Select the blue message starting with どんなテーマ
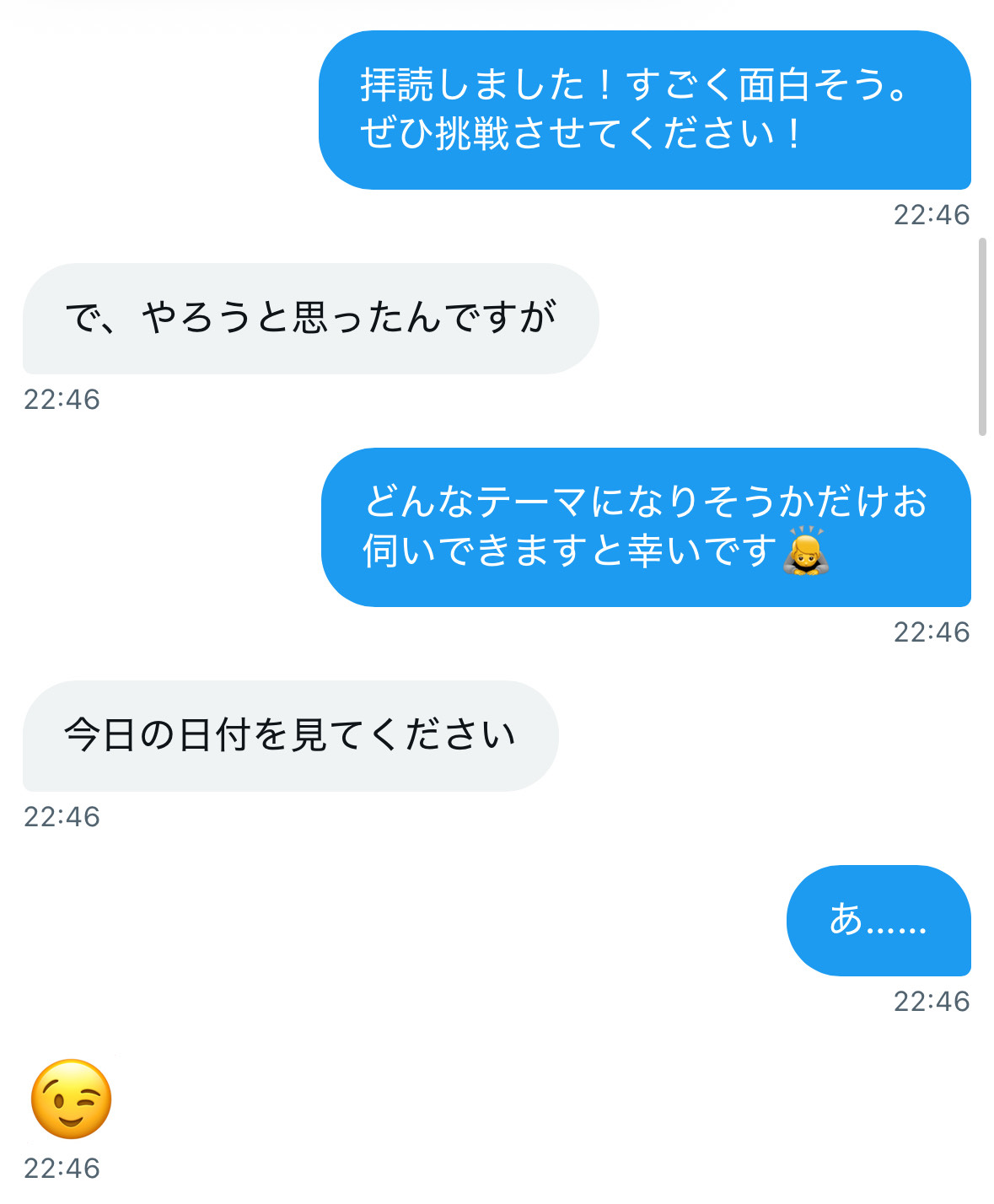994x1204 pixels. click(645, 526)
